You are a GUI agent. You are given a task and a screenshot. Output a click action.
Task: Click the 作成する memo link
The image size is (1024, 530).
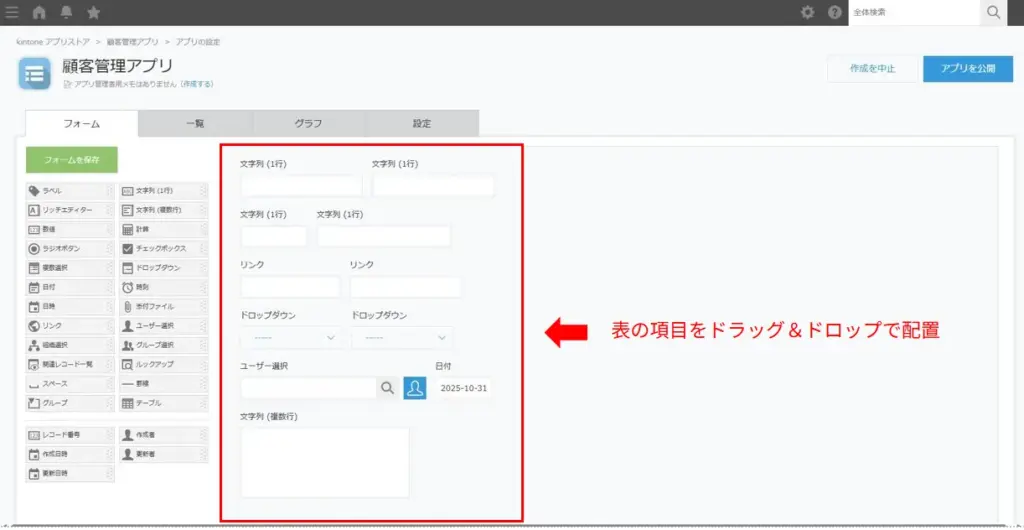pos(197,84)
